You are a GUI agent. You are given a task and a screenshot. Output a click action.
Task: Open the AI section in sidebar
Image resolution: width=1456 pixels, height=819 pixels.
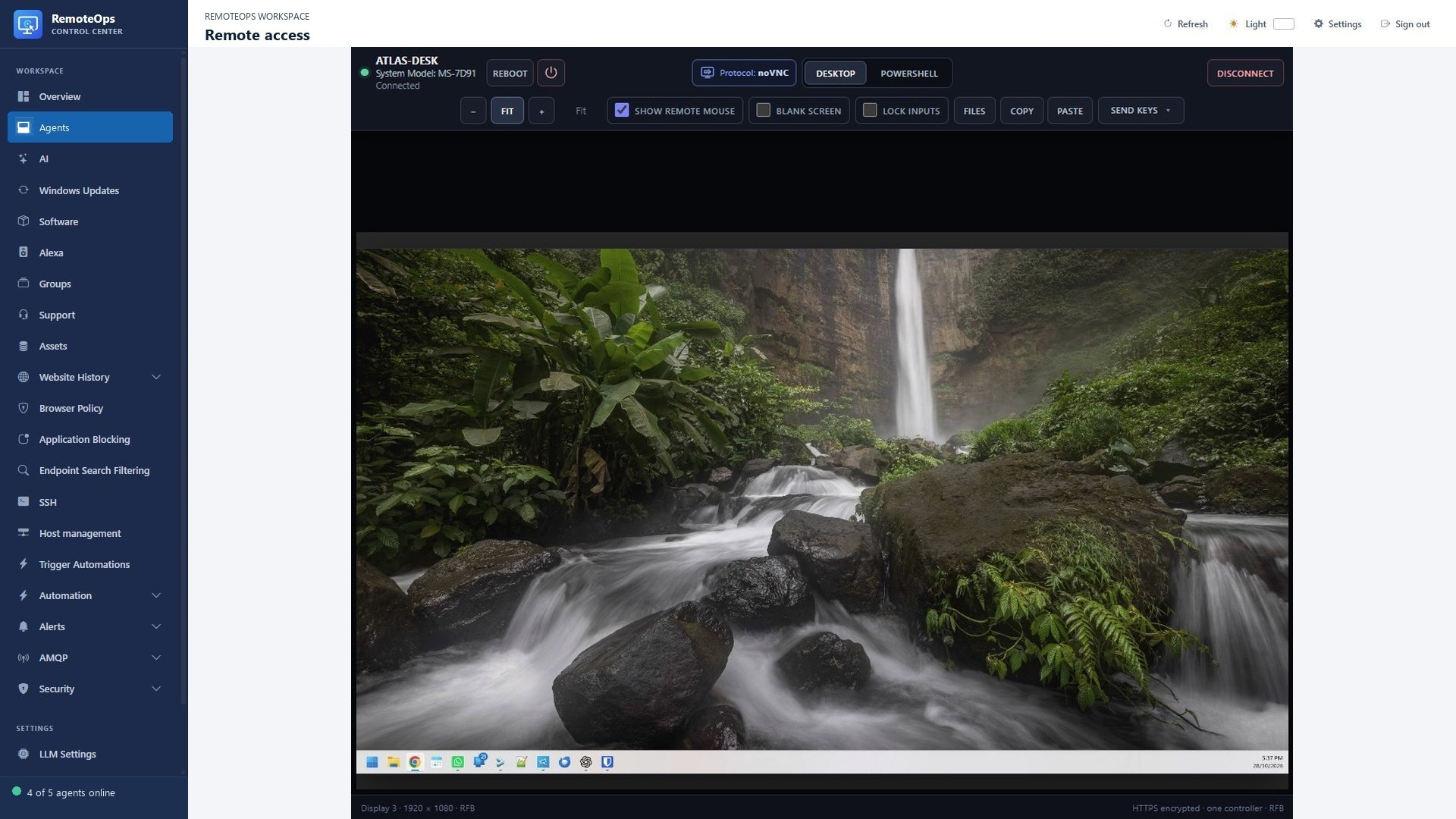tap(90, 158)
